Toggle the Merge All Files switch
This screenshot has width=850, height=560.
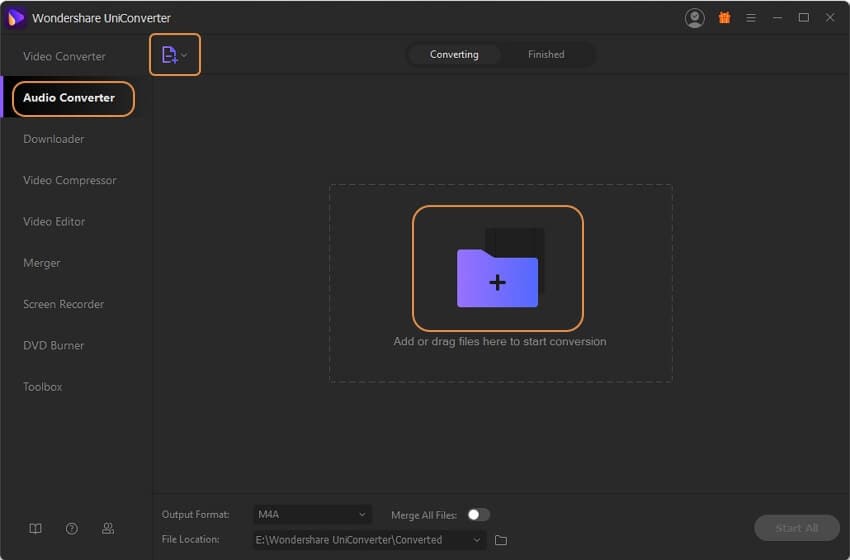click(x=479, y=514)
